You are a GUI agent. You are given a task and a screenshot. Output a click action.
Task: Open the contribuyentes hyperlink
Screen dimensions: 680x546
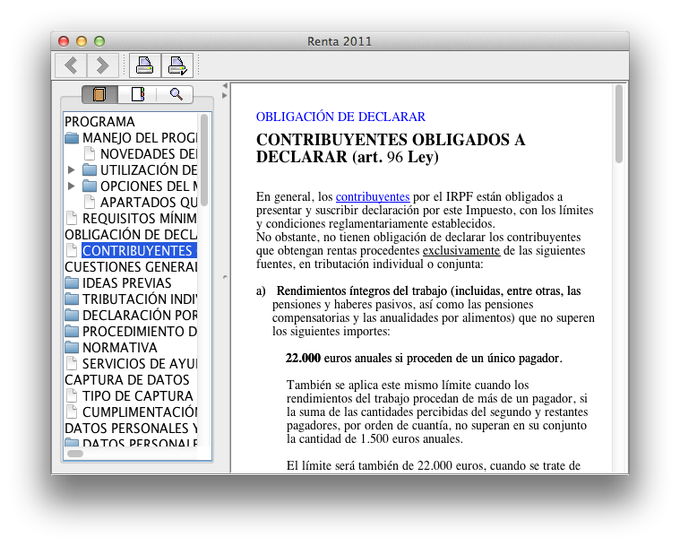[373, 197]
